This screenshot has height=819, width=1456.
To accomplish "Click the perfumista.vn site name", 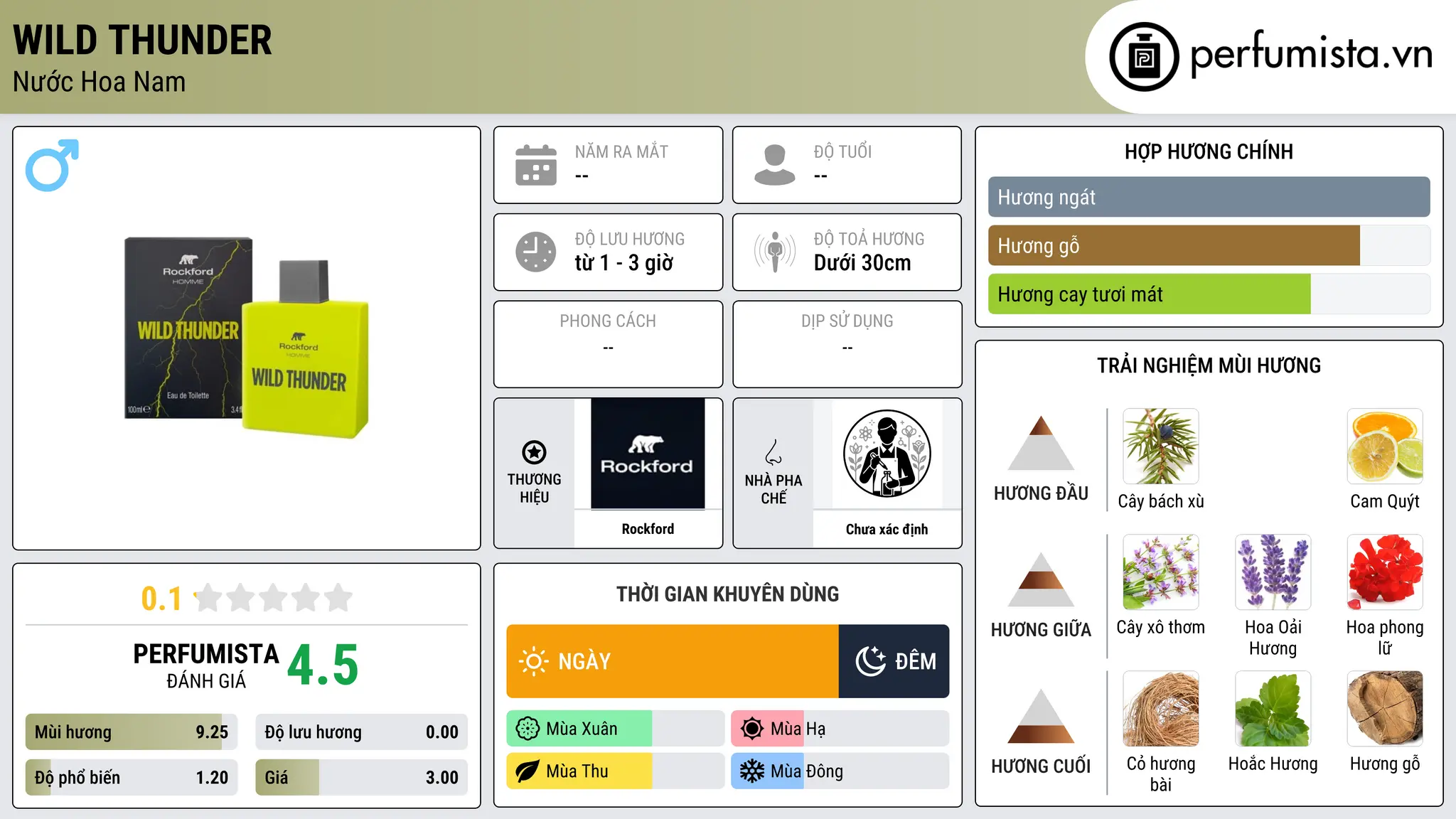I will click(1312, 54).
